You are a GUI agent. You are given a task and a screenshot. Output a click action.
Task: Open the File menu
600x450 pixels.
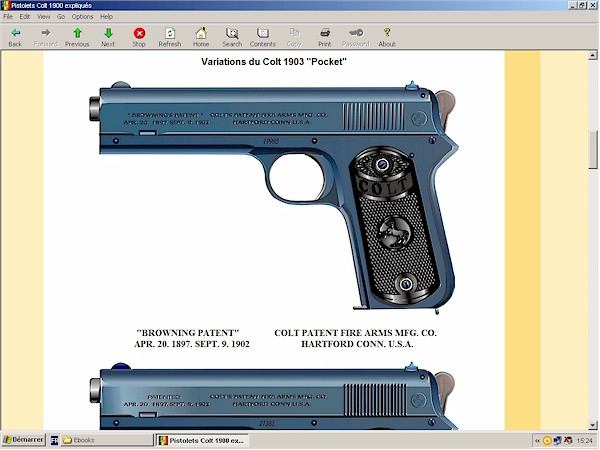(x=8, y=16)
